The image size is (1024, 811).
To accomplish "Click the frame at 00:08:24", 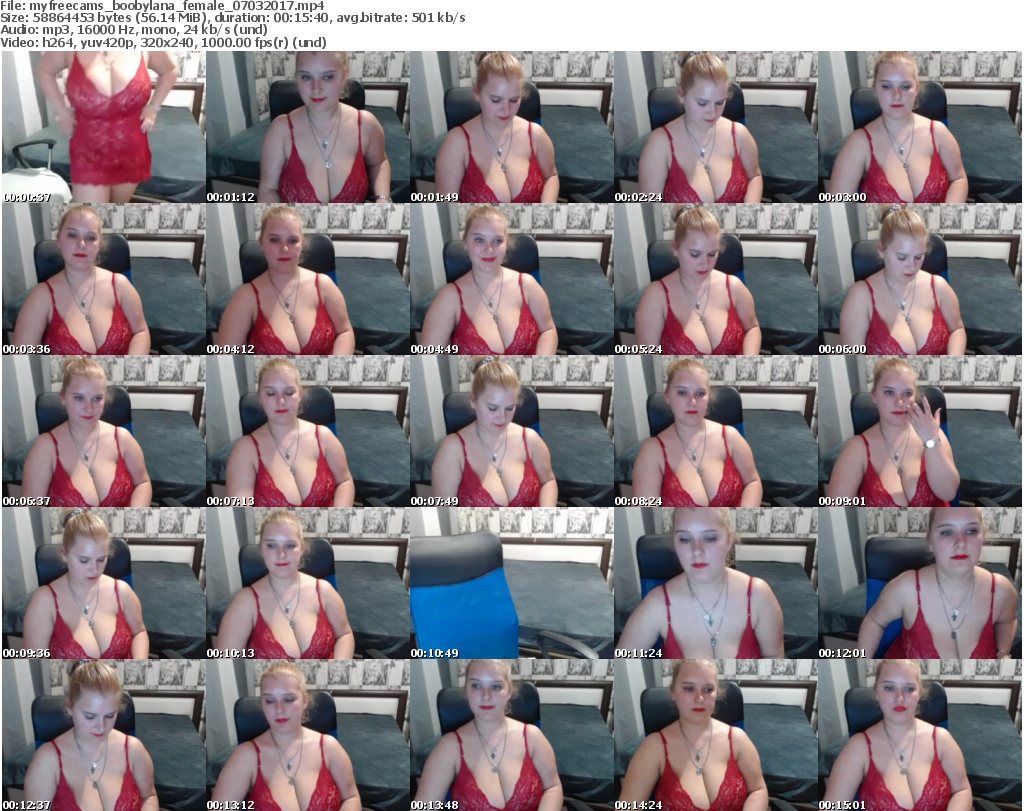I will coord(715,431).
